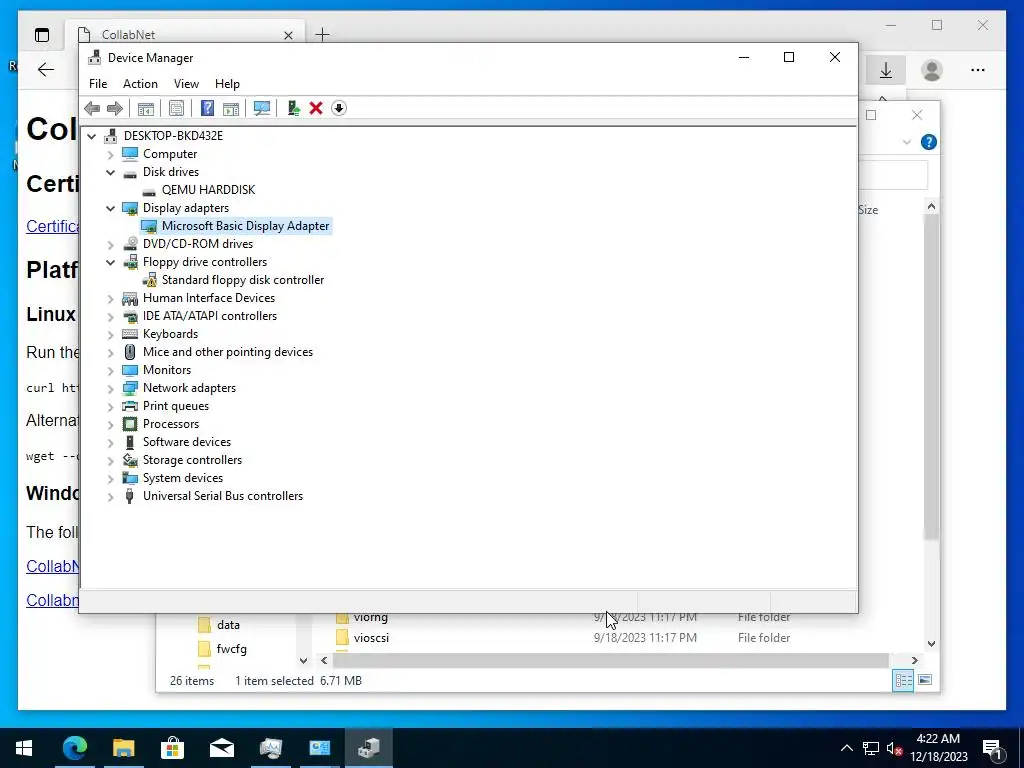Expand the System devices node
This screenshot has height=768, width=1024.
[110, 479]
